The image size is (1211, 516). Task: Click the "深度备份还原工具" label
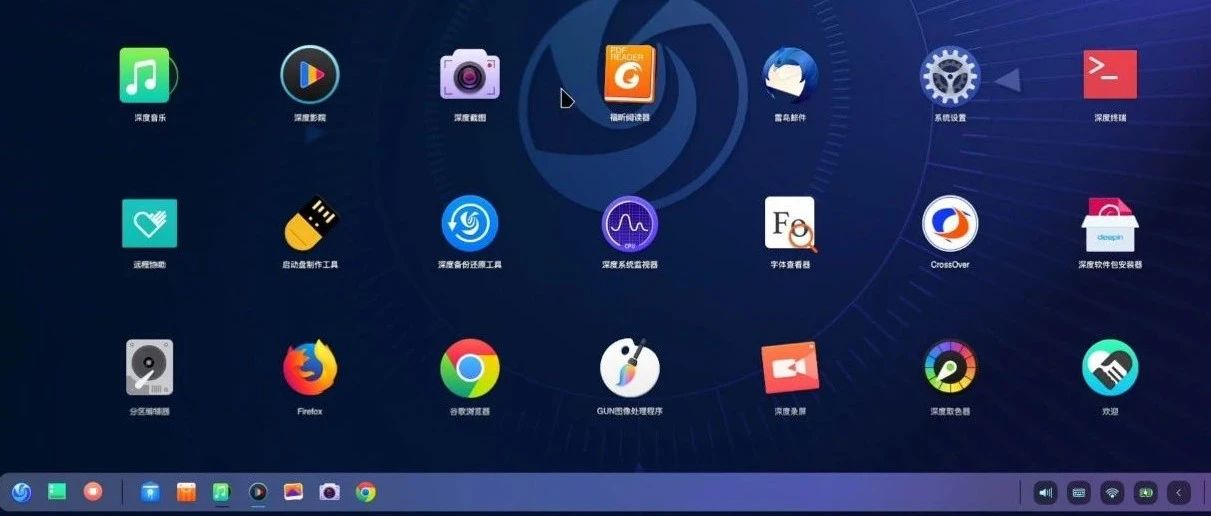point(470,265)
